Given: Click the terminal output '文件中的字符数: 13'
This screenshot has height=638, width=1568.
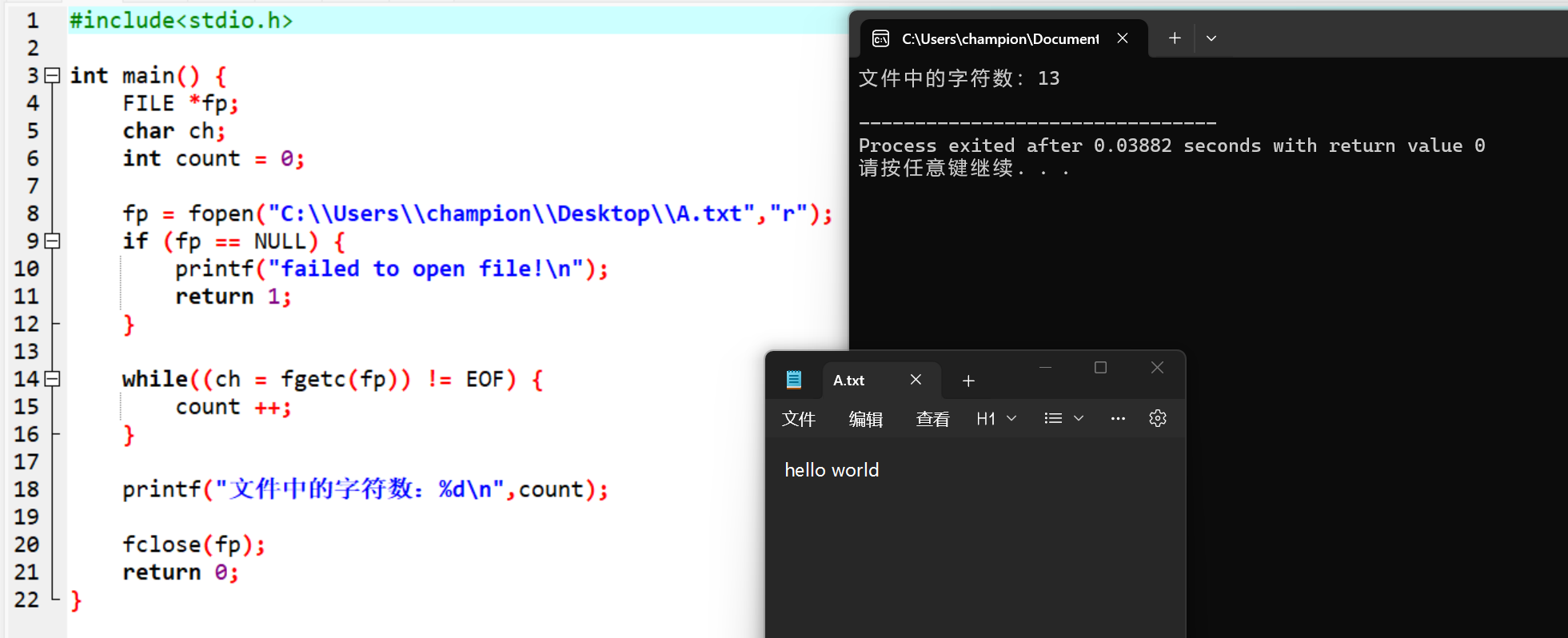Looking at the screenshot, I should tap(960, 78).
